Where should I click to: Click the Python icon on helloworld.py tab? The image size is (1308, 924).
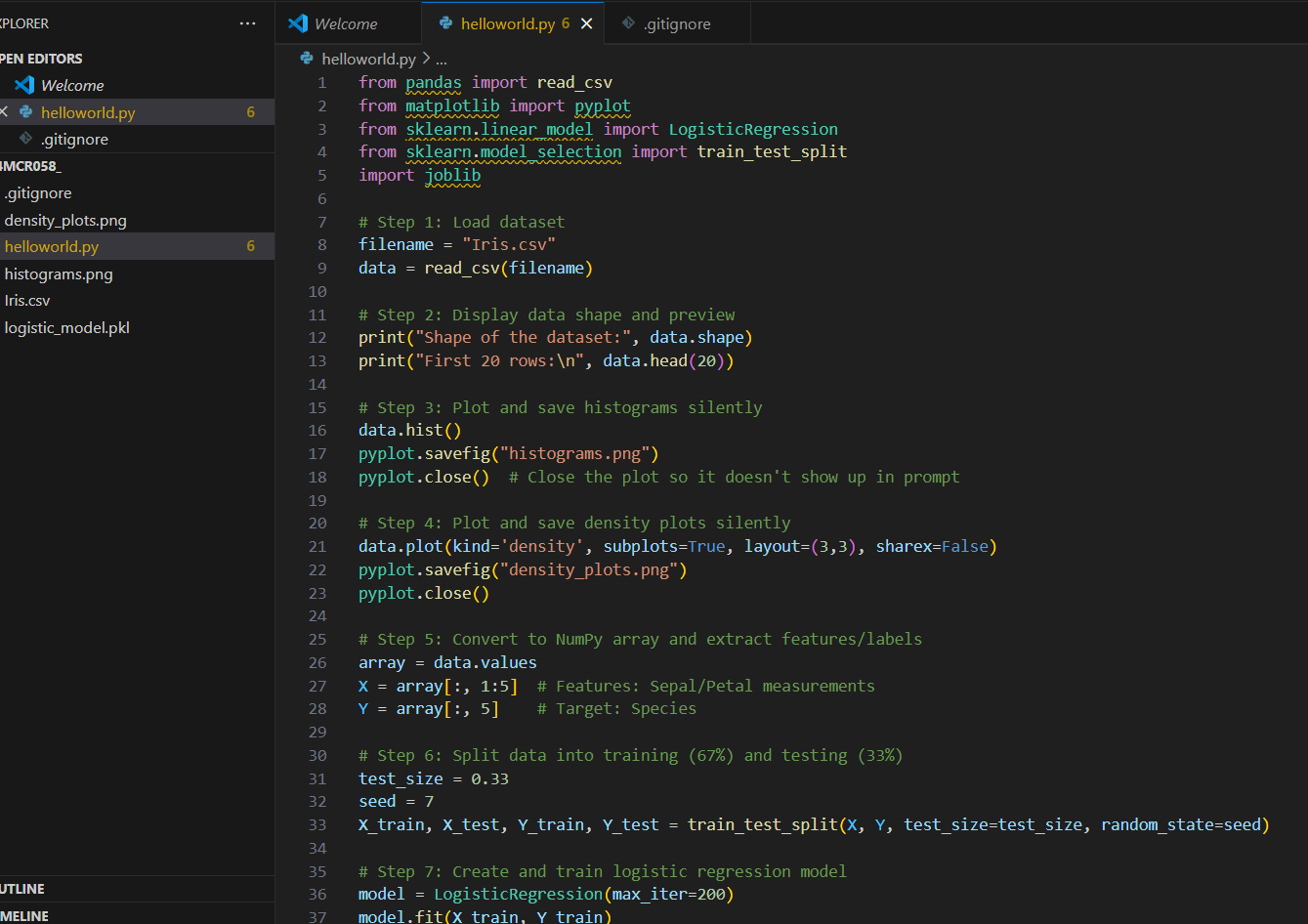[446, 23]
